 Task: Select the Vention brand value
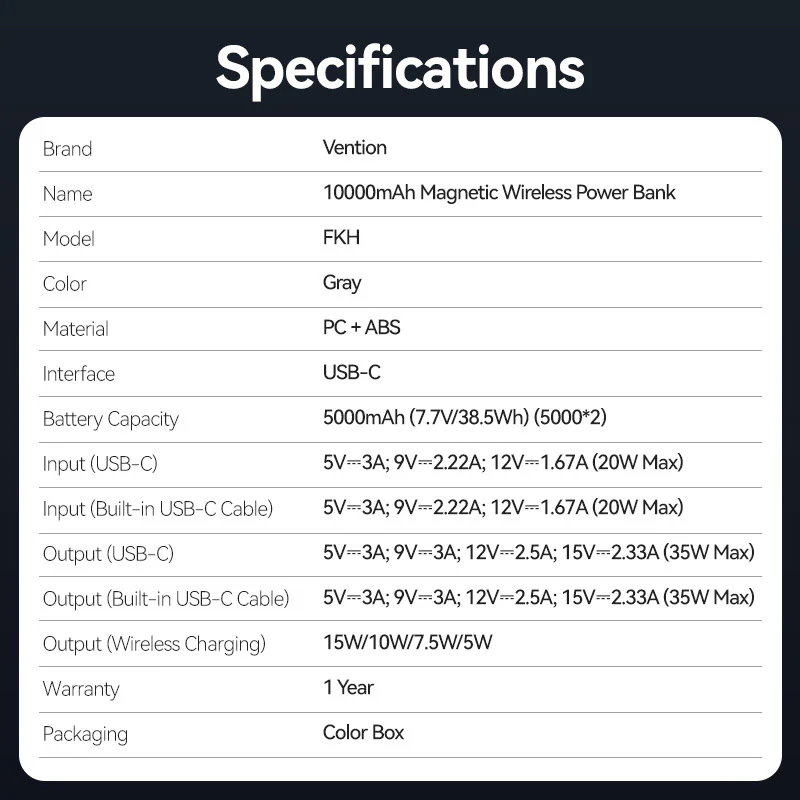pyautogui.click(x=354, y=148)
